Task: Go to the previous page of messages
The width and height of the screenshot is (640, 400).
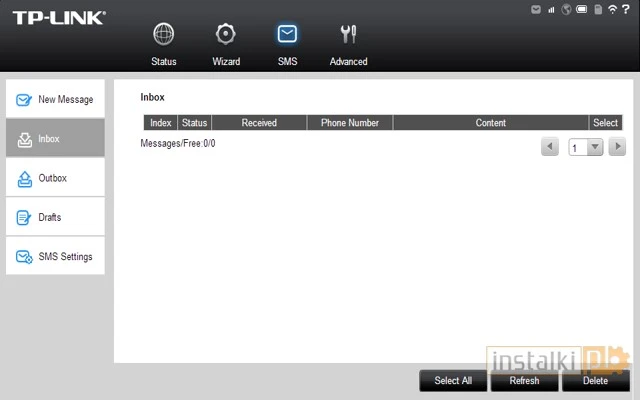Action: pos(550,147)
